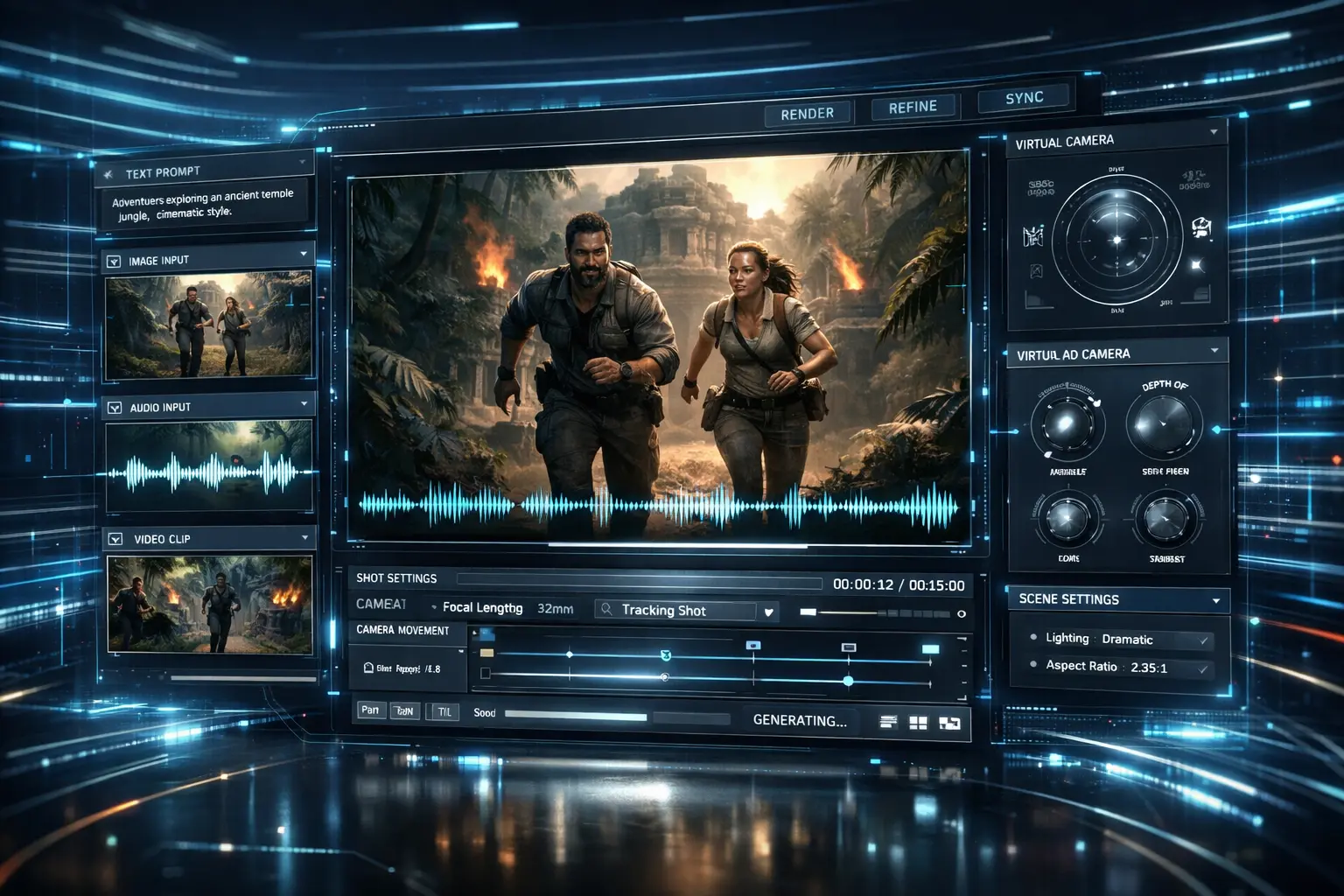Click the Text Prompt sparkle icon

click(108, 174)
